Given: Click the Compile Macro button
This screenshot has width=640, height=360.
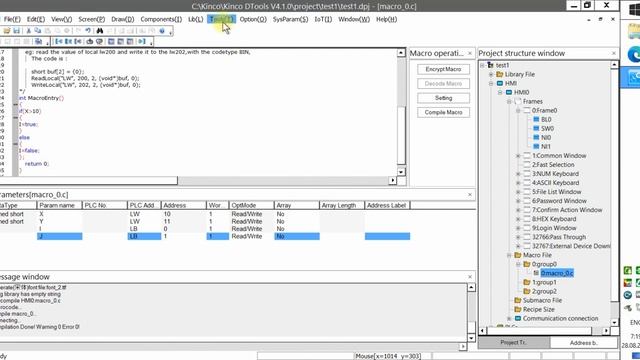Looking at the screenshot, I should (x=443, y=112).
